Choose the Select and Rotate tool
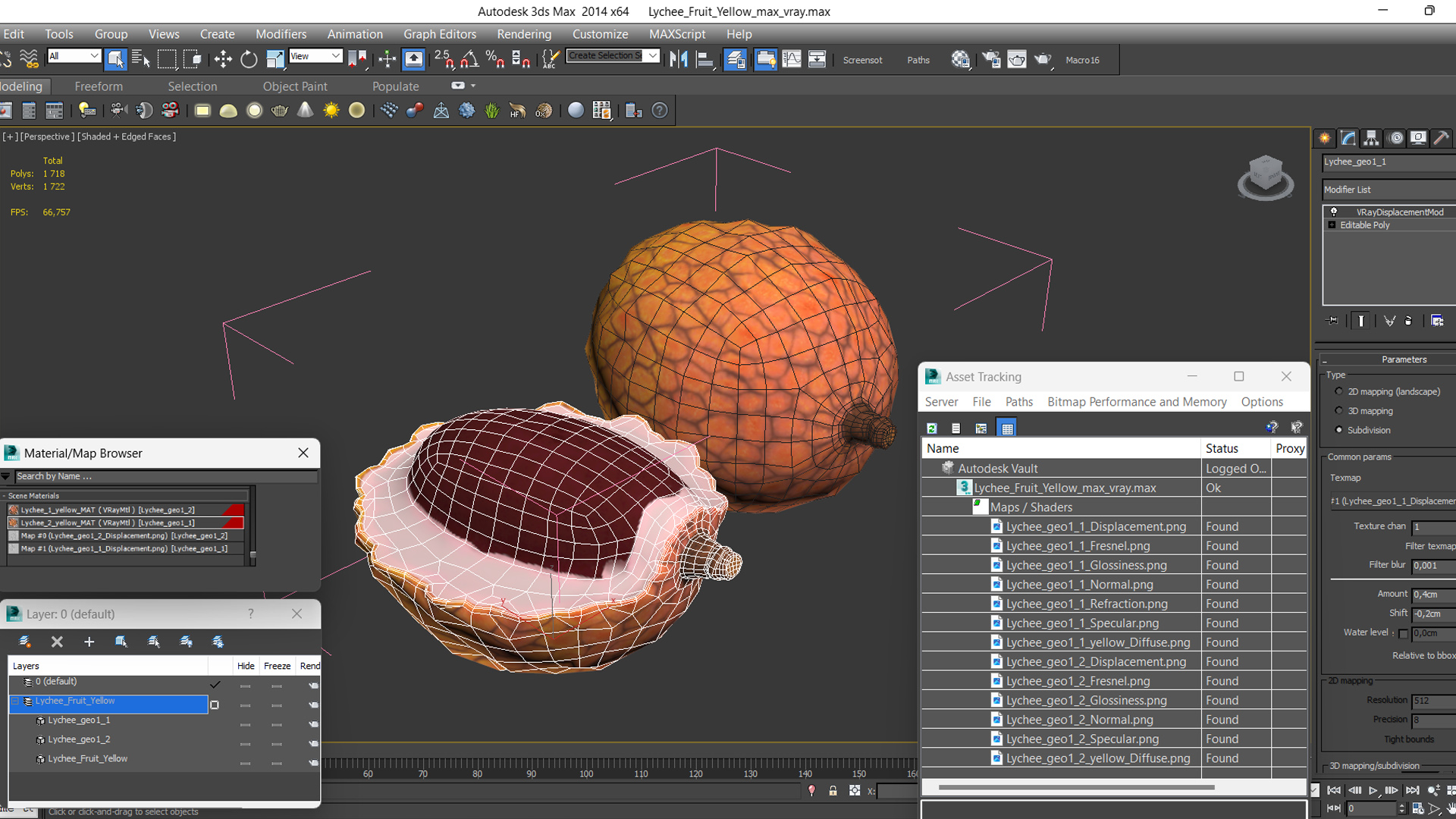1456x819 pixels. (249, 59)
